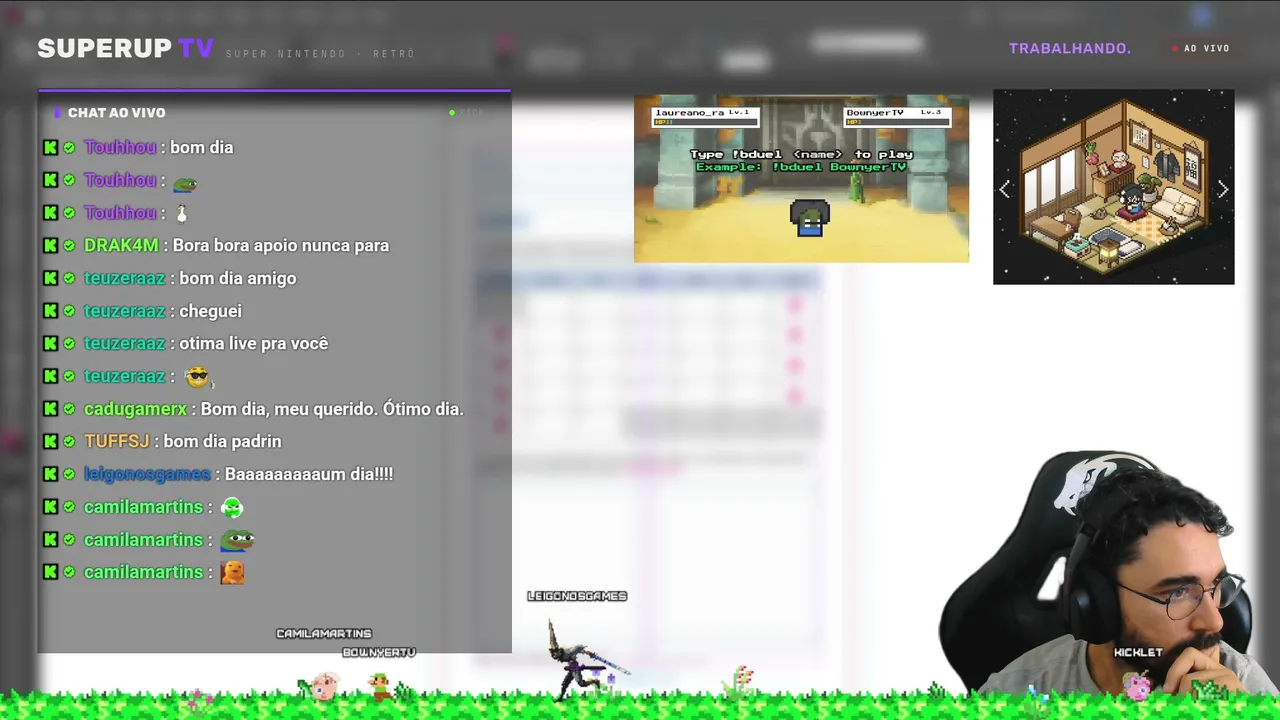
Task: Click the Mario-style sprite under the BOWNYERTV label
Action: (378, 685)
